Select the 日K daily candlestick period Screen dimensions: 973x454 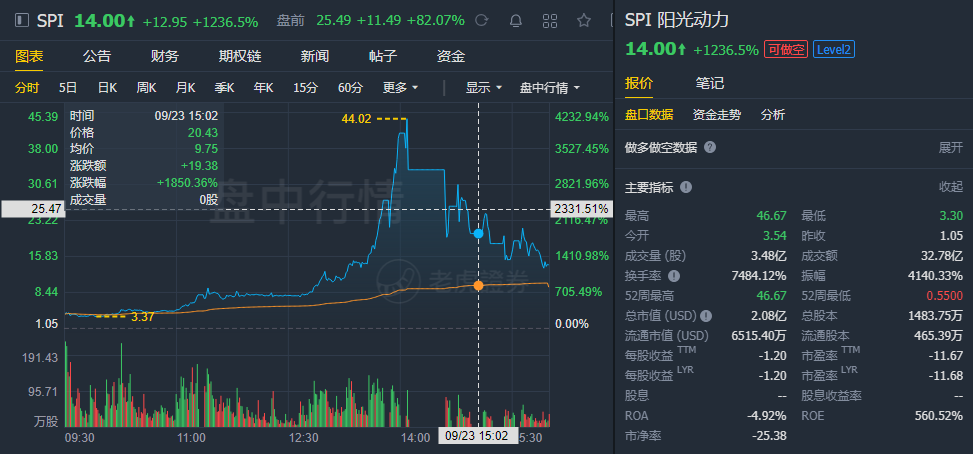pyautogui.click(x=107, y=88)
